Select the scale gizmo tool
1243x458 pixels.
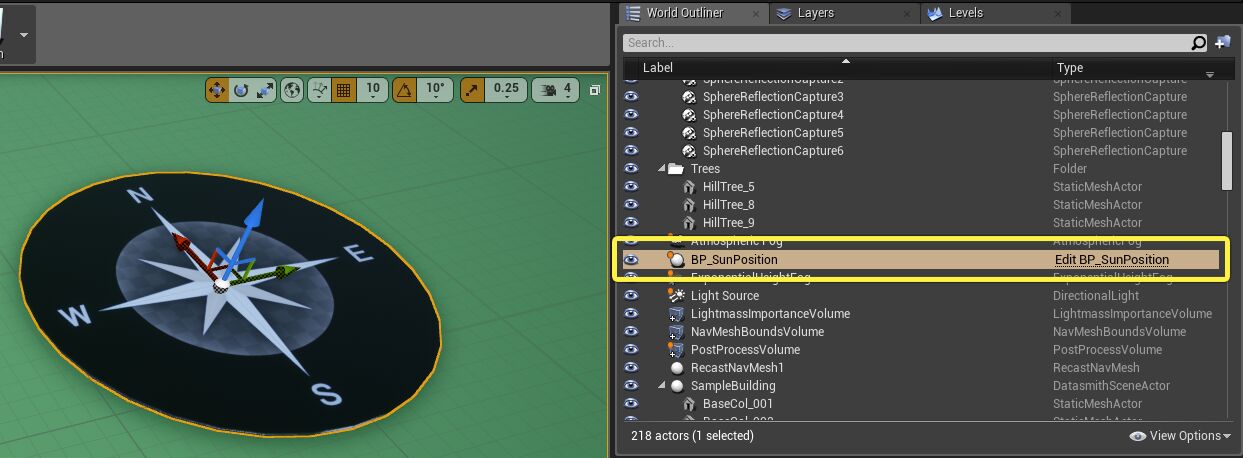coord(265,90)
